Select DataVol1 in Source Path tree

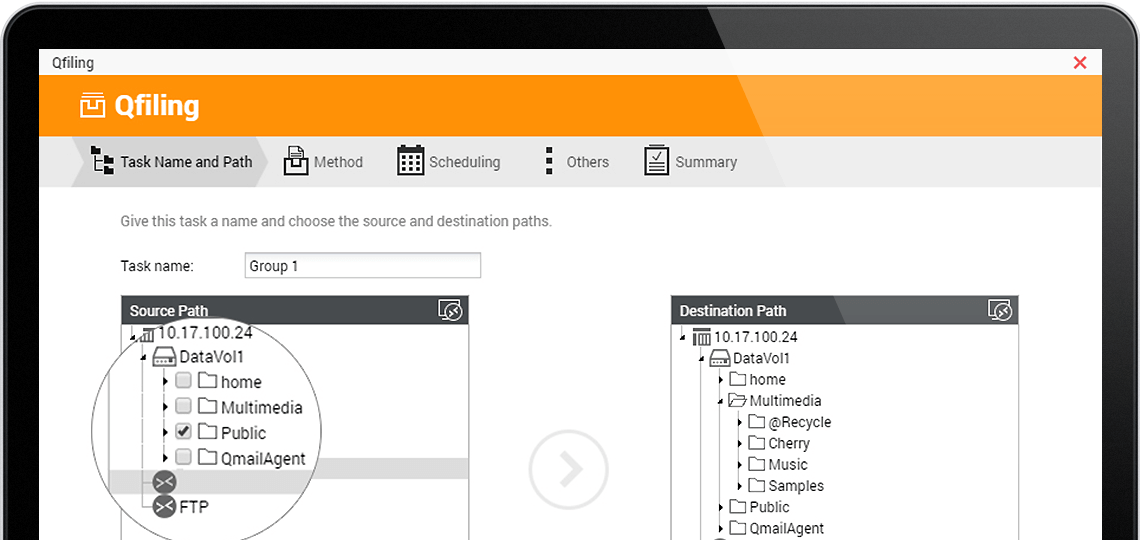pyautogui.click(x=212, y=357)
